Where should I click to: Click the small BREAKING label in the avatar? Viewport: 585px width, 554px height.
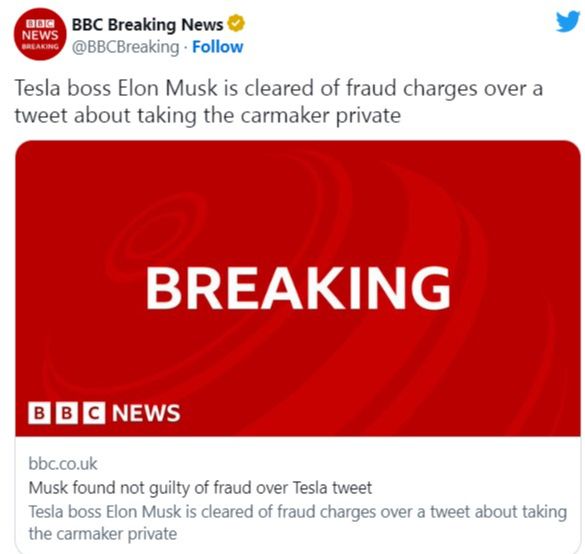coord(40,47)
